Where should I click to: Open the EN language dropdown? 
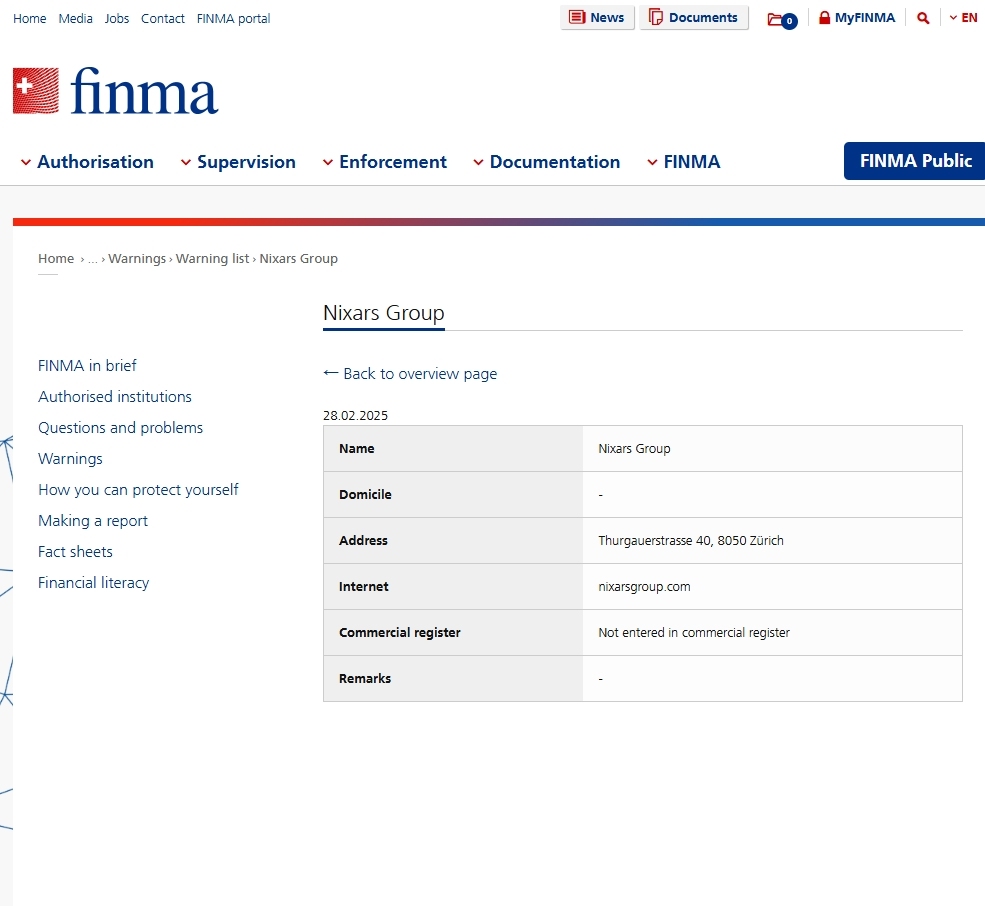click(963, 18)
